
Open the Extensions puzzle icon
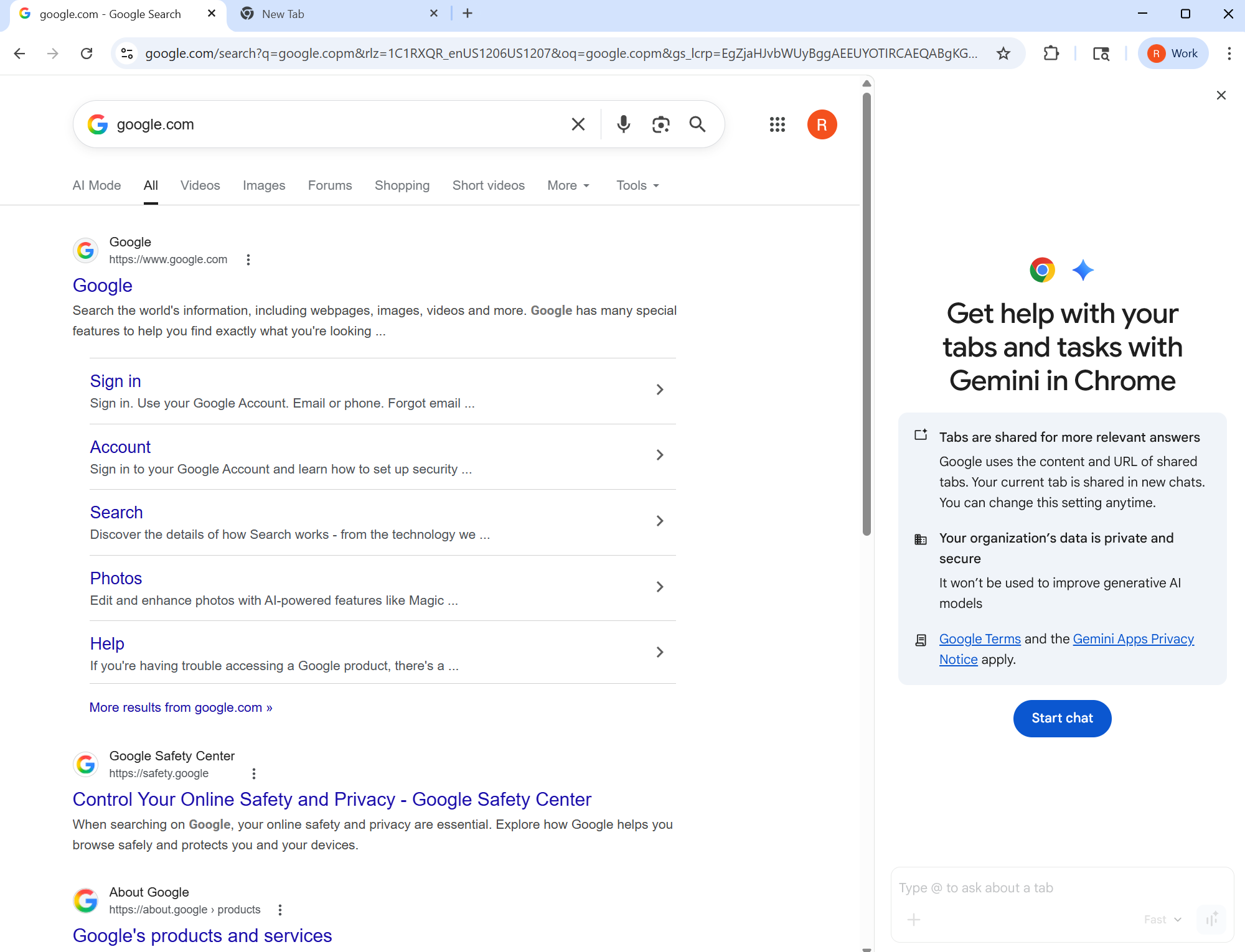coord(1051,54)
